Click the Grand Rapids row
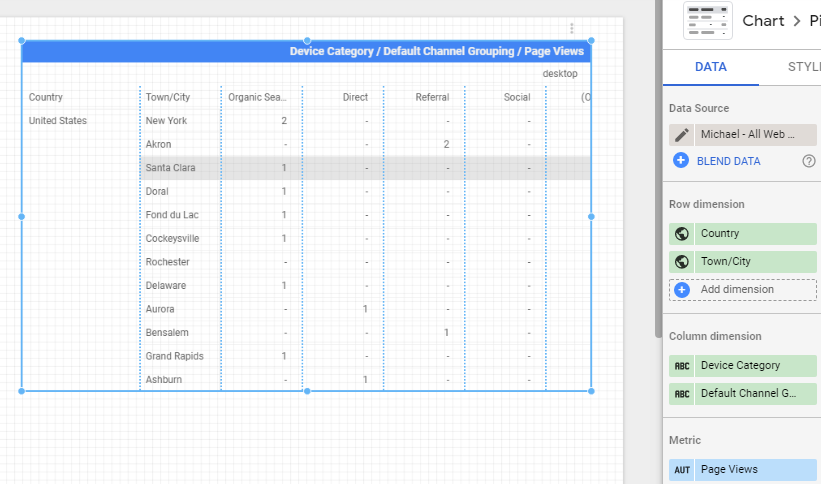Screen dimensions: 821x484 [365, 357]
